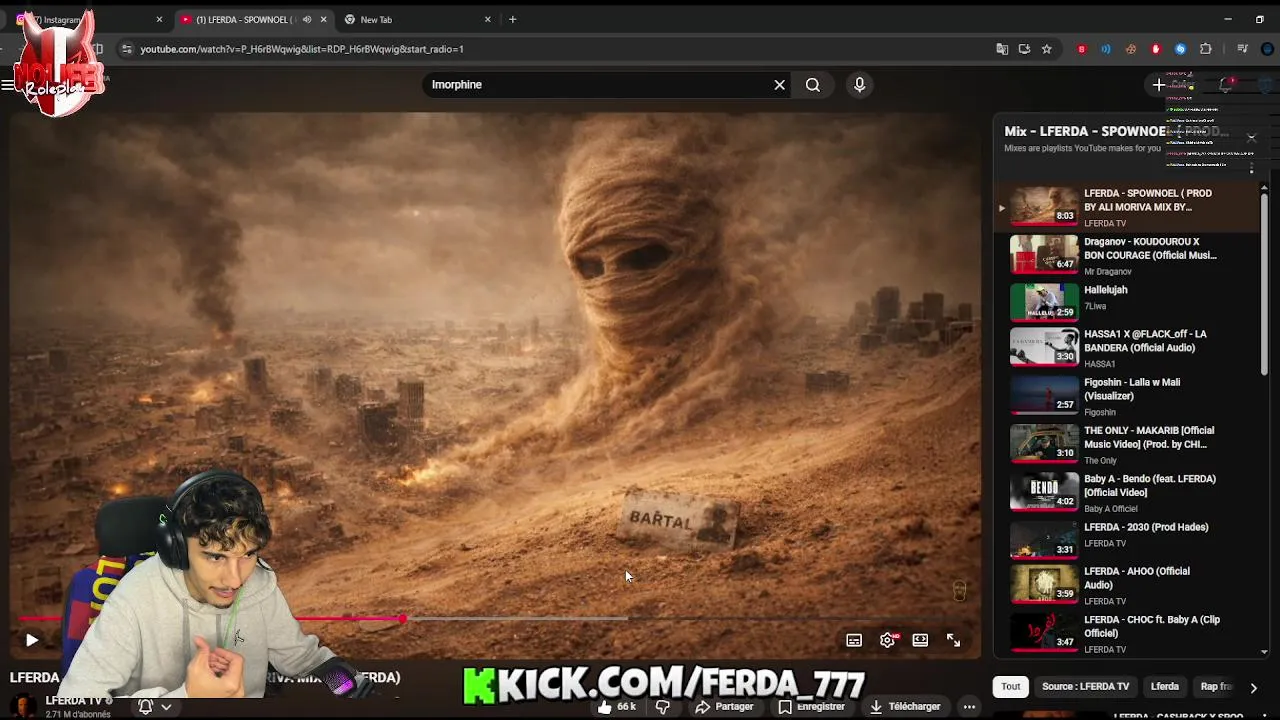Click the address bar URL
This screenshot has height=720, width=1280.
click(x=301, y=49)
